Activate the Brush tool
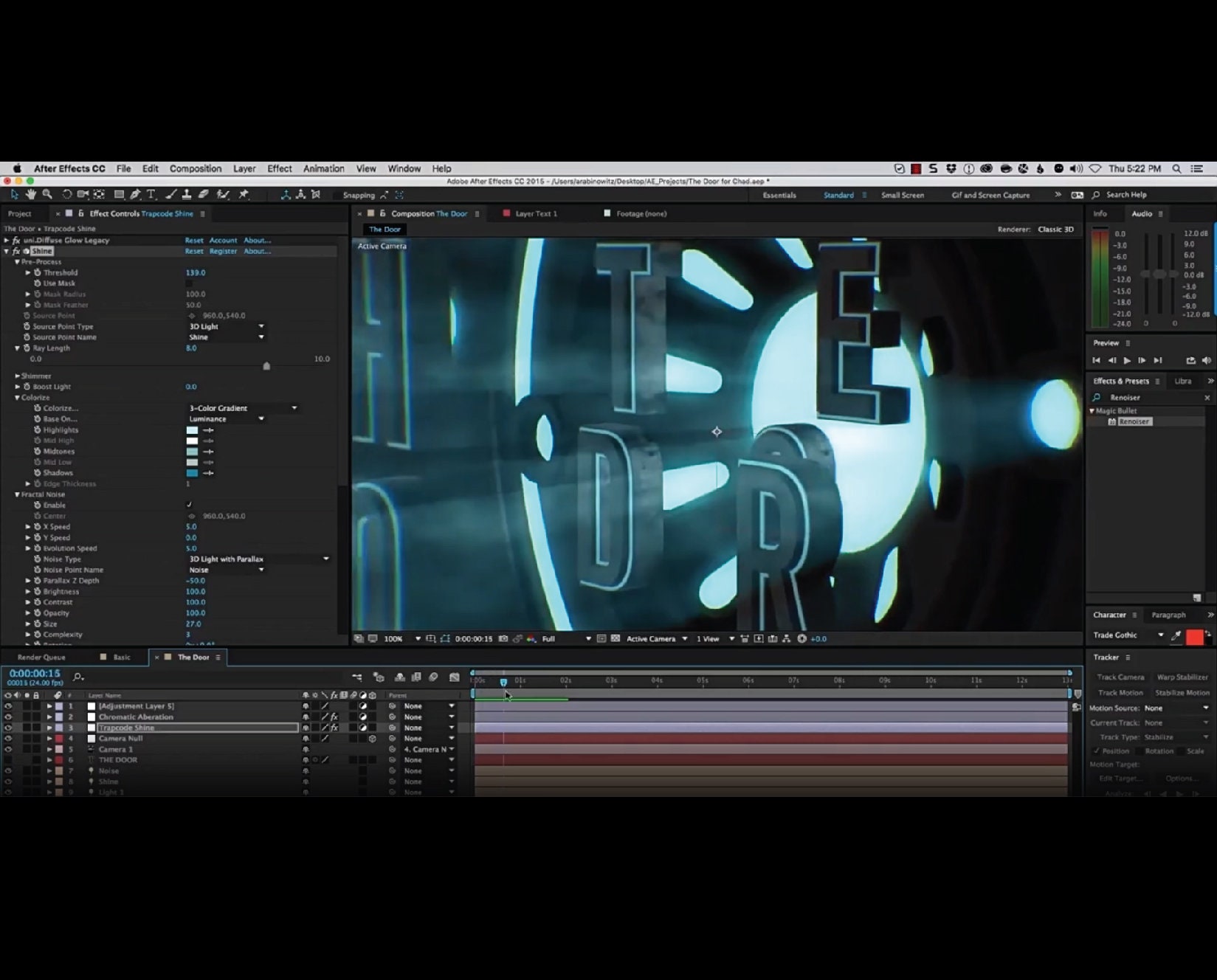The width and height of the screenshot is (1217, 980). point(169,194)
